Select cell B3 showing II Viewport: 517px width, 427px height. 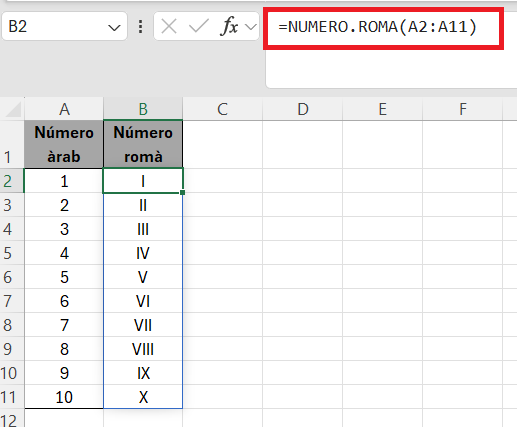143,205
